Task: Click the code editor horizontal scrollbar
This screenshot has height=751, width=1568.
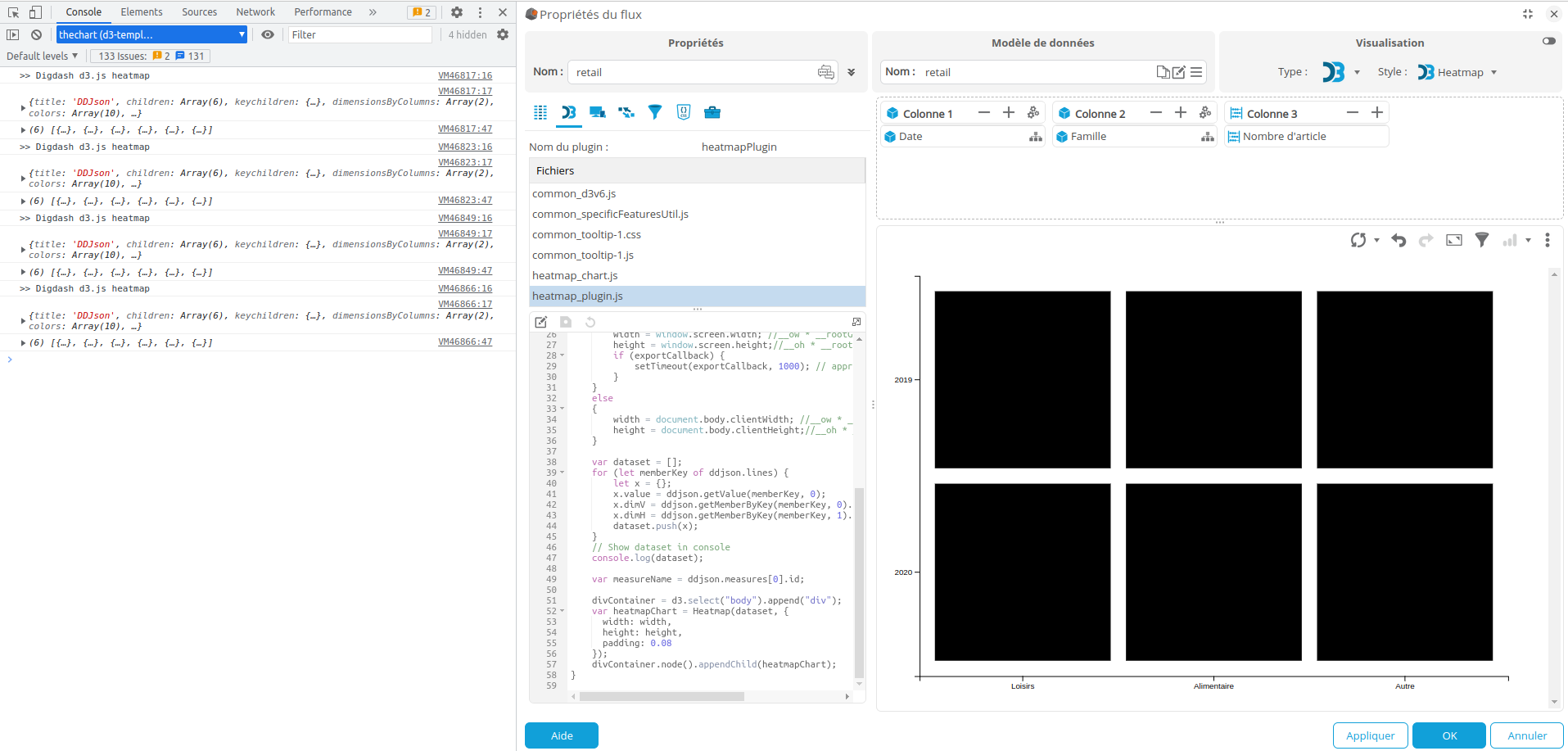Action: coord(662,697)
